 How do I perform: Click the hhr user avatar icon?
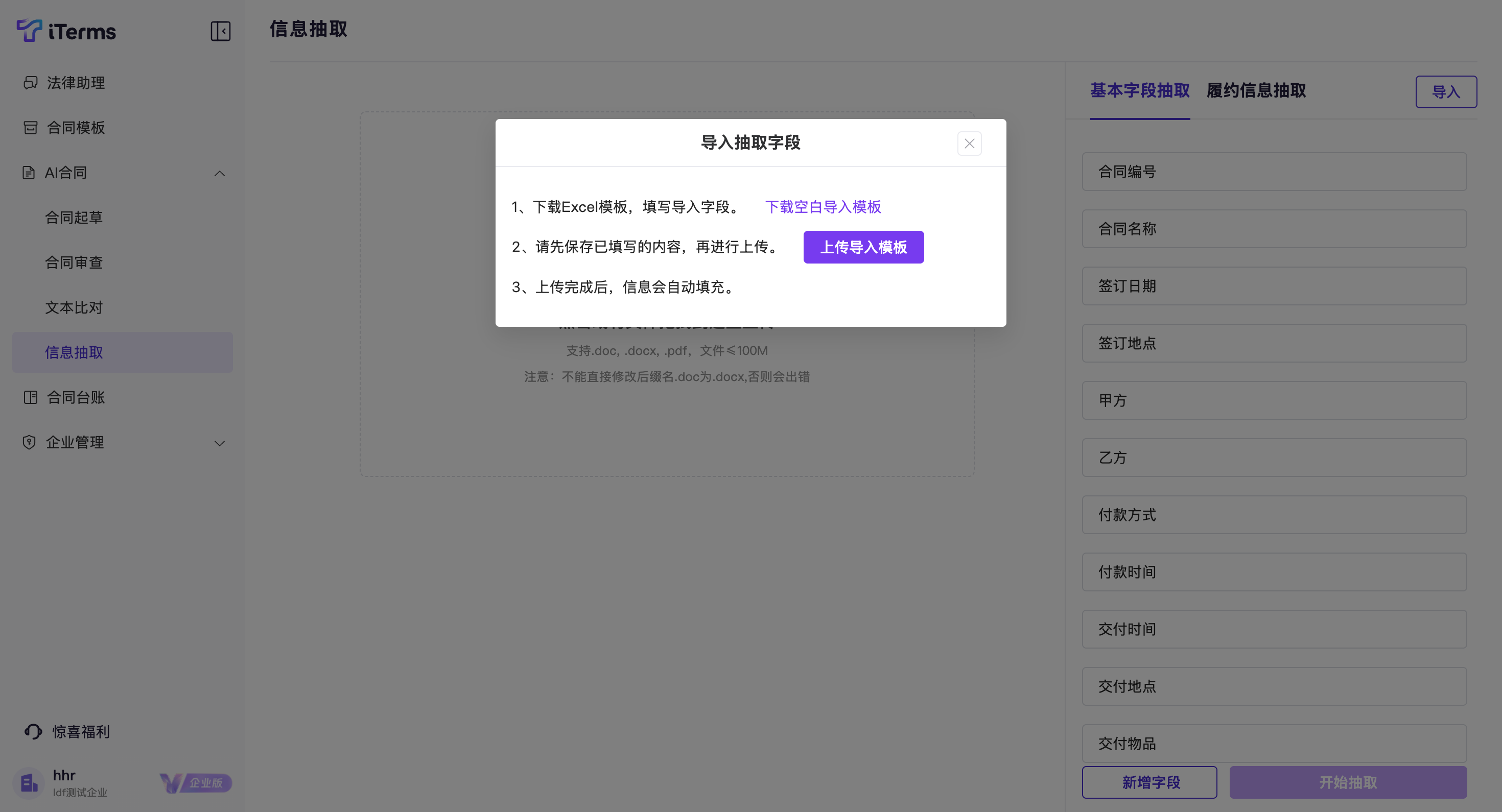[x=29, y=783]
